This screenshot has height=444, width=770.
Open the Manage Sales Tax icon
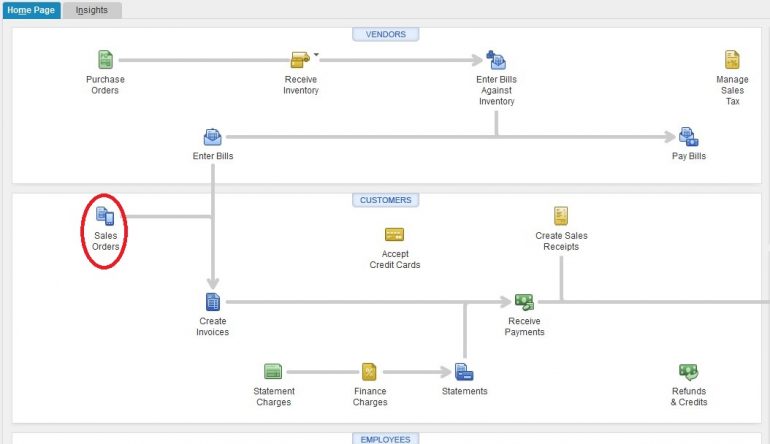(732, 60)
